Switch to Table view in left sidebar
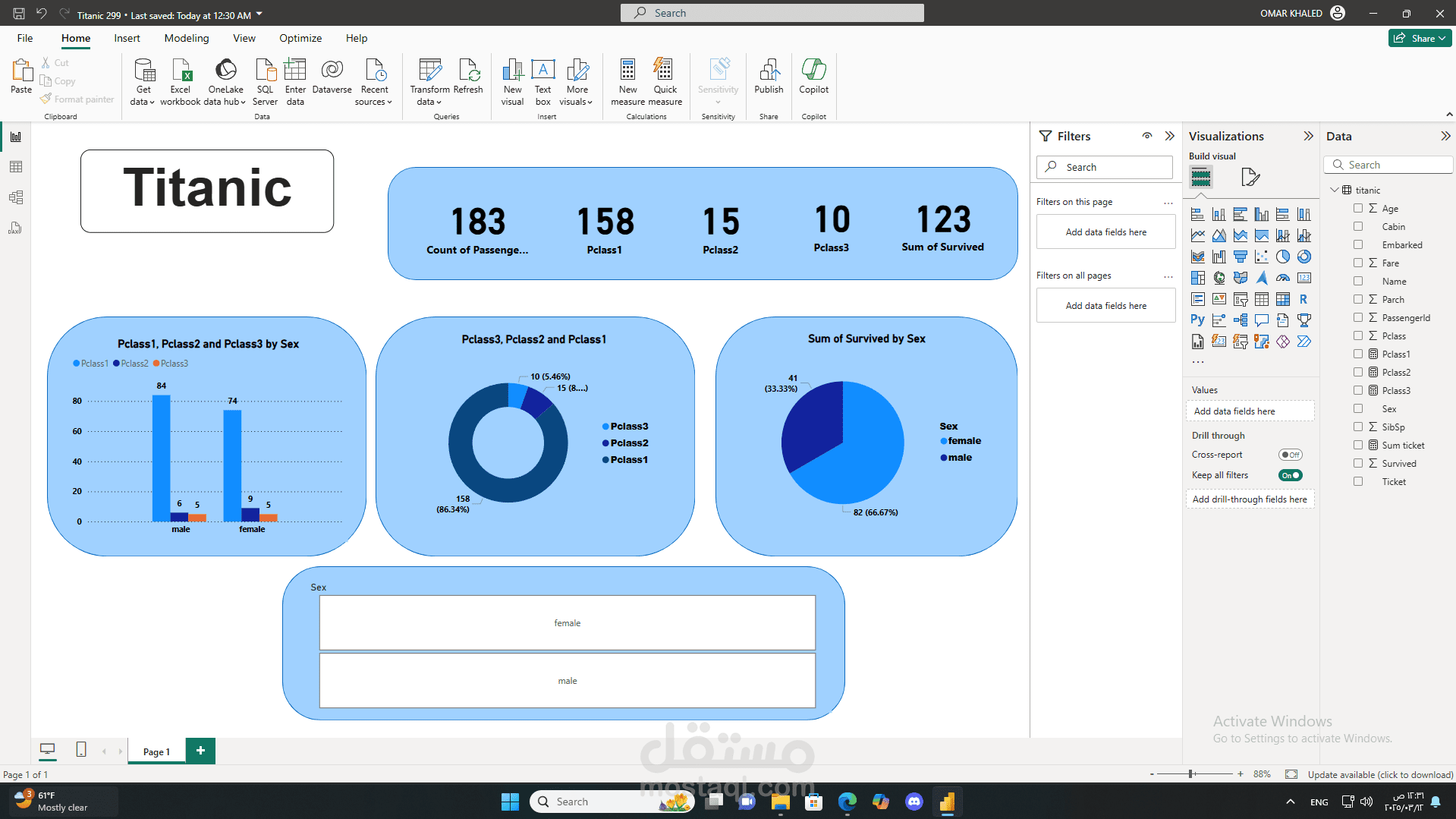 (x=16, y=167)
